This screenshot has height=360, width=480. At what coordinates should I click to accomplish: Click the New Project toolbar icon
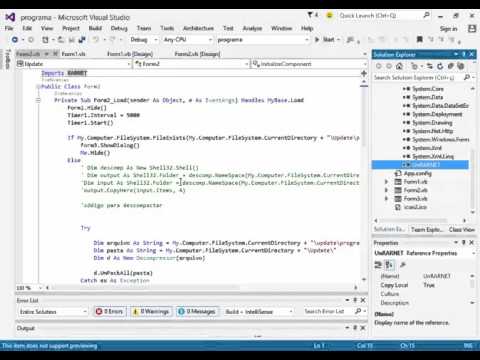coord(45,40)
